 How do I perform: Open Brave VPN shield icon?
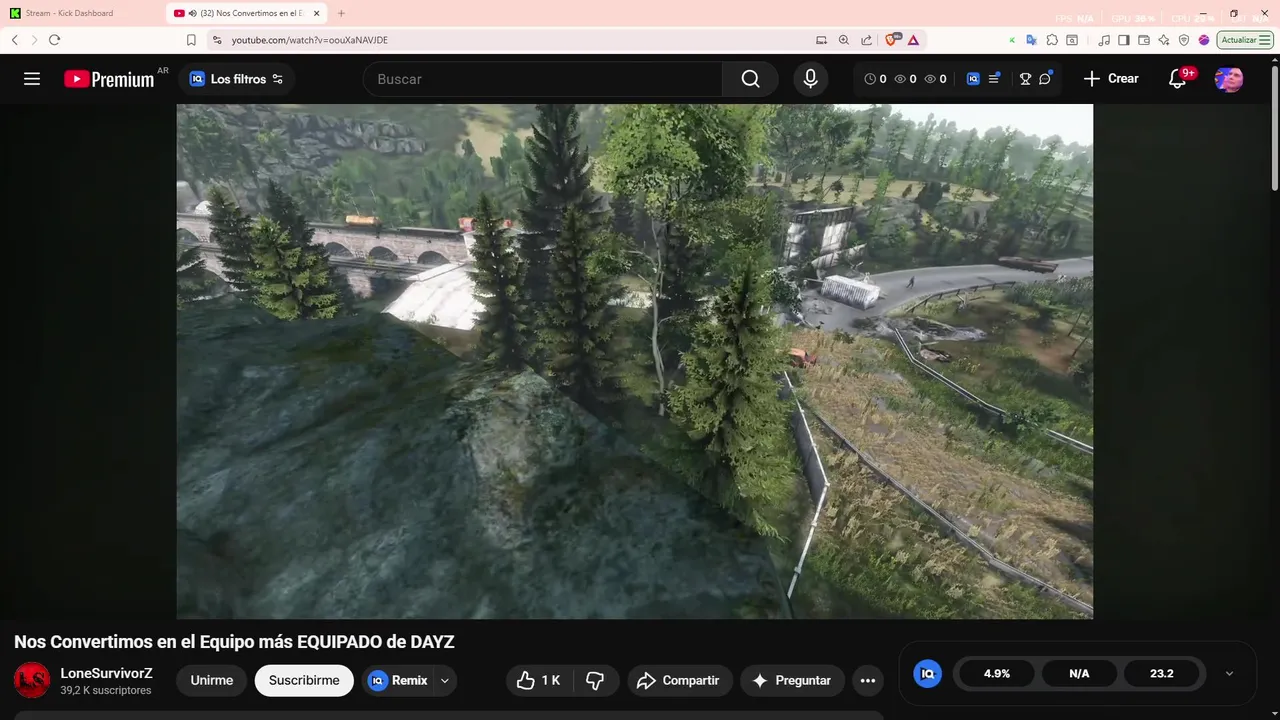tap(1184, 40)
